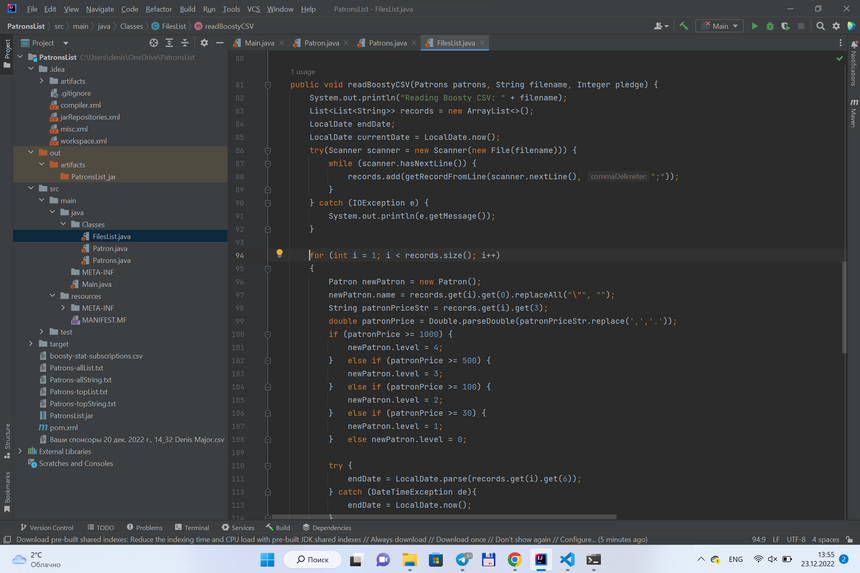Image resolution: width=860 pixels, height=573 pixels.
Task: Open IDE settings gear in top toolbar
Action: (x=836, y=26)
